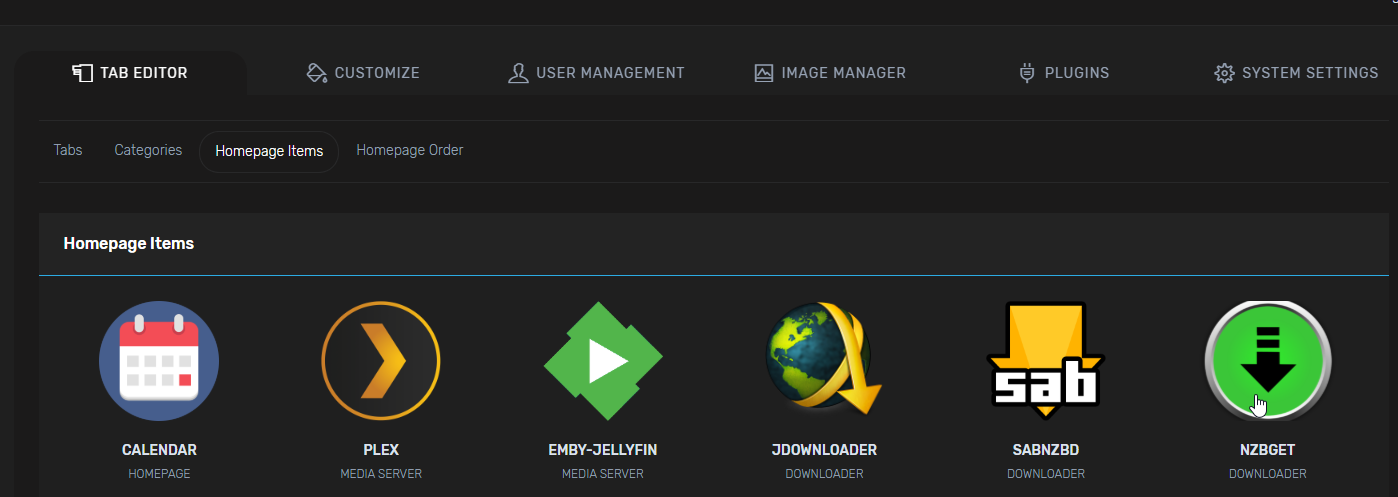
Task: Click the DOWNLOADER subtitle under SABnzbd
Action: (1046, 474)
